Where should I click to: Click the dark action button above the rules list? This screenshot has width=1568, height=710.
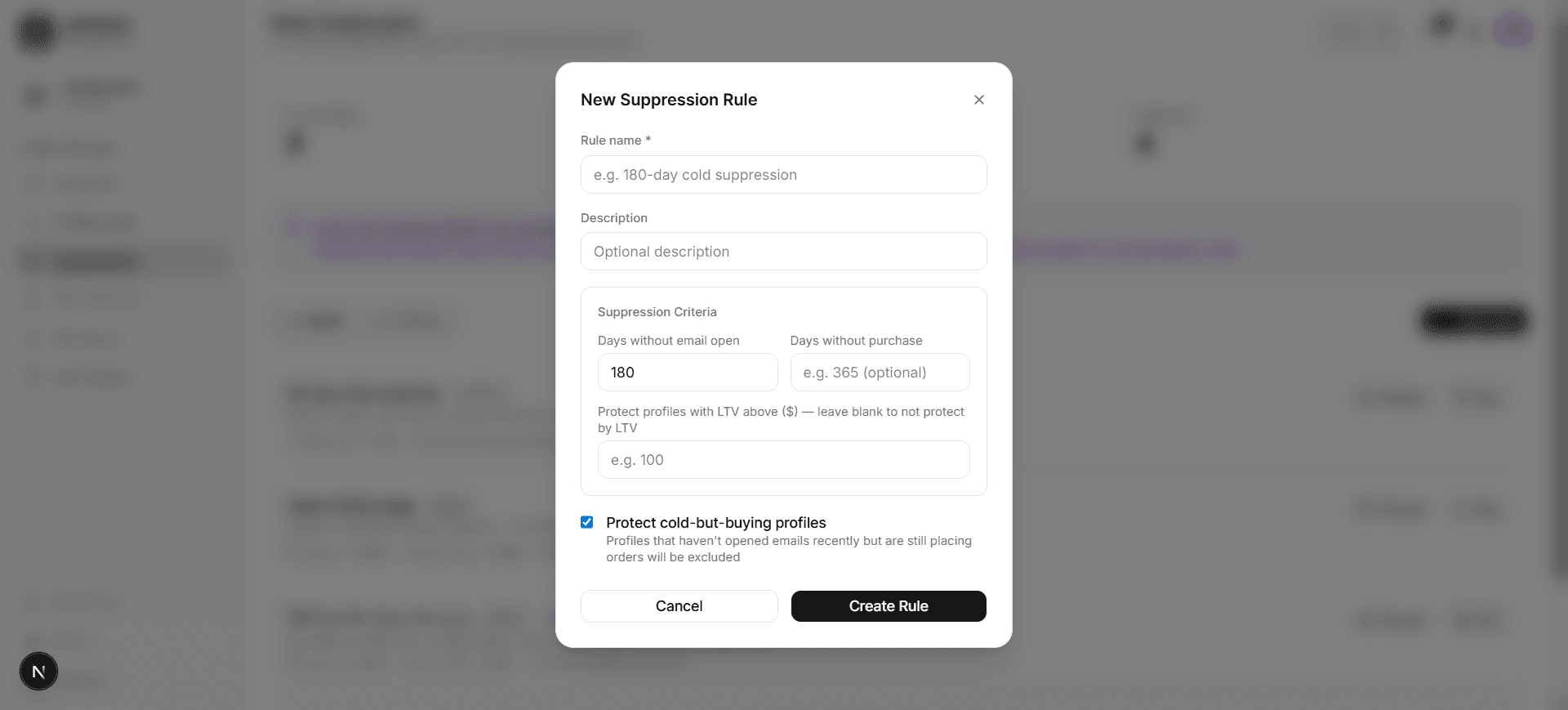click(1473, 320)
